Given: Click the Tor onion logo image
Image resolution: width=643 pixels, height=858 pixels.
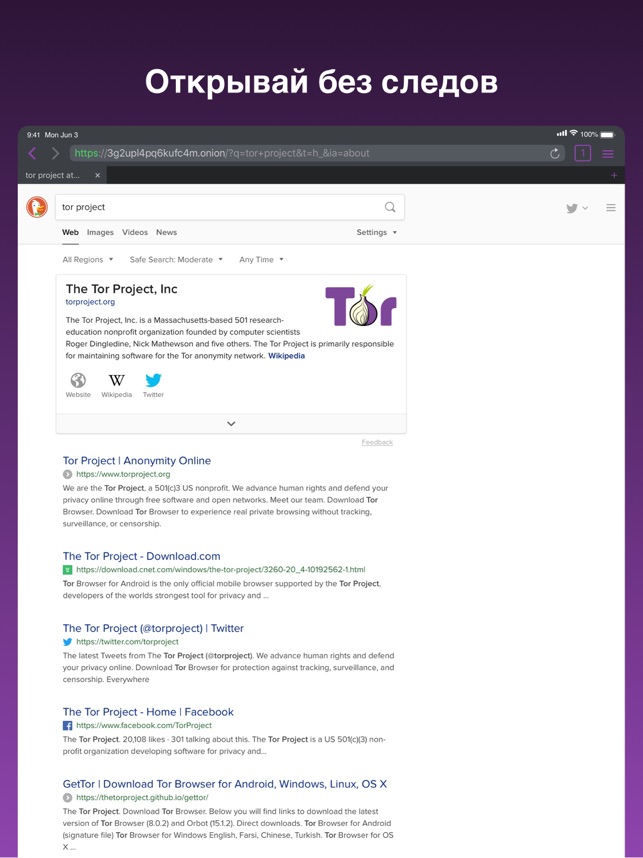Looking at the screenshot, I should pyautogui.click(x=361, y=306).
